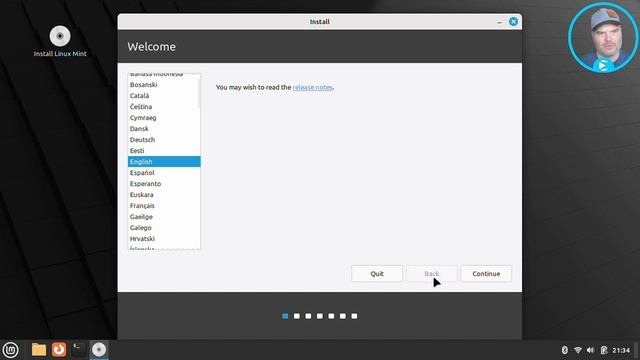Open the Terminal from the taskbar
640x360 pixels.
(78, 350)
